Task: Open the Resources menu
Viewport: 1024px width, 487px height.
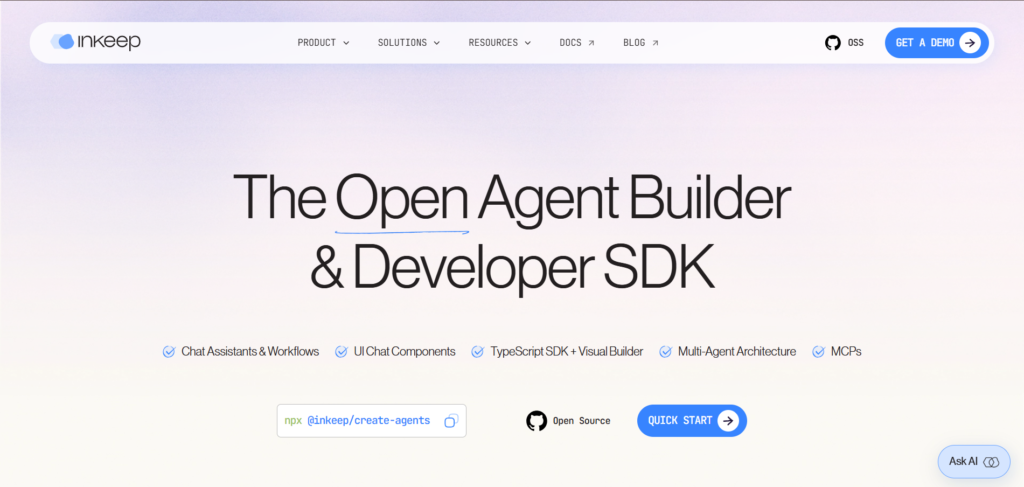Action: [x=500, y=43]
